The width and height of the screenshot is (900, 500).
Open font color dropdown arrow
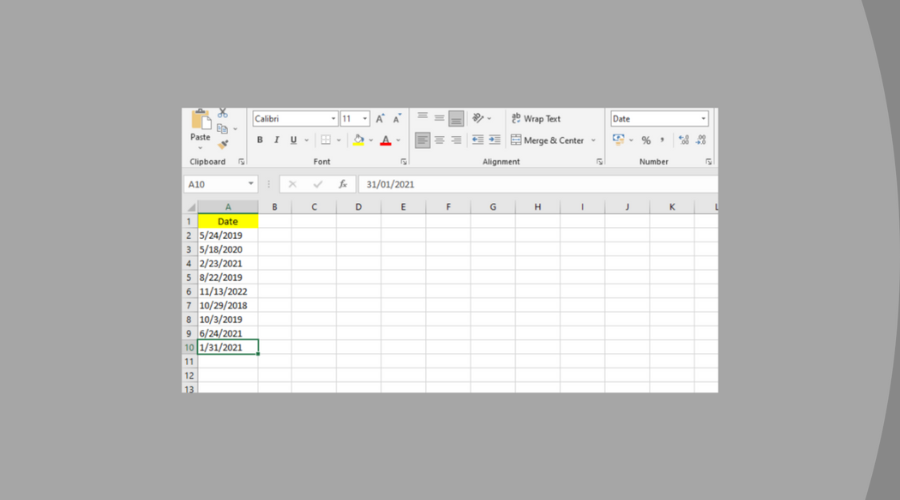[398, 141]
